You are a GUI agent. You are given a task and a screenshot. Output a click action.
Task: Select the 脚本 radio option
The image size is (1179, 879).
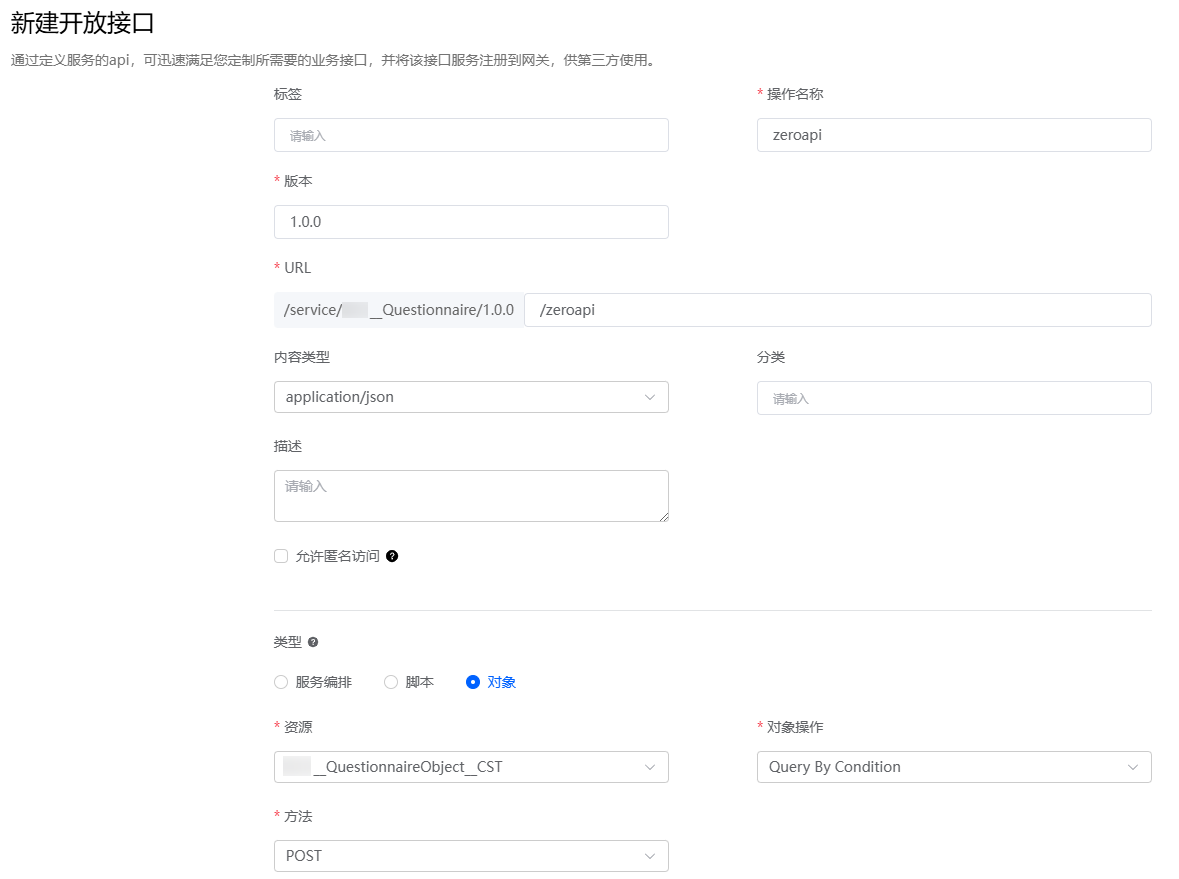tap(391, 682)
